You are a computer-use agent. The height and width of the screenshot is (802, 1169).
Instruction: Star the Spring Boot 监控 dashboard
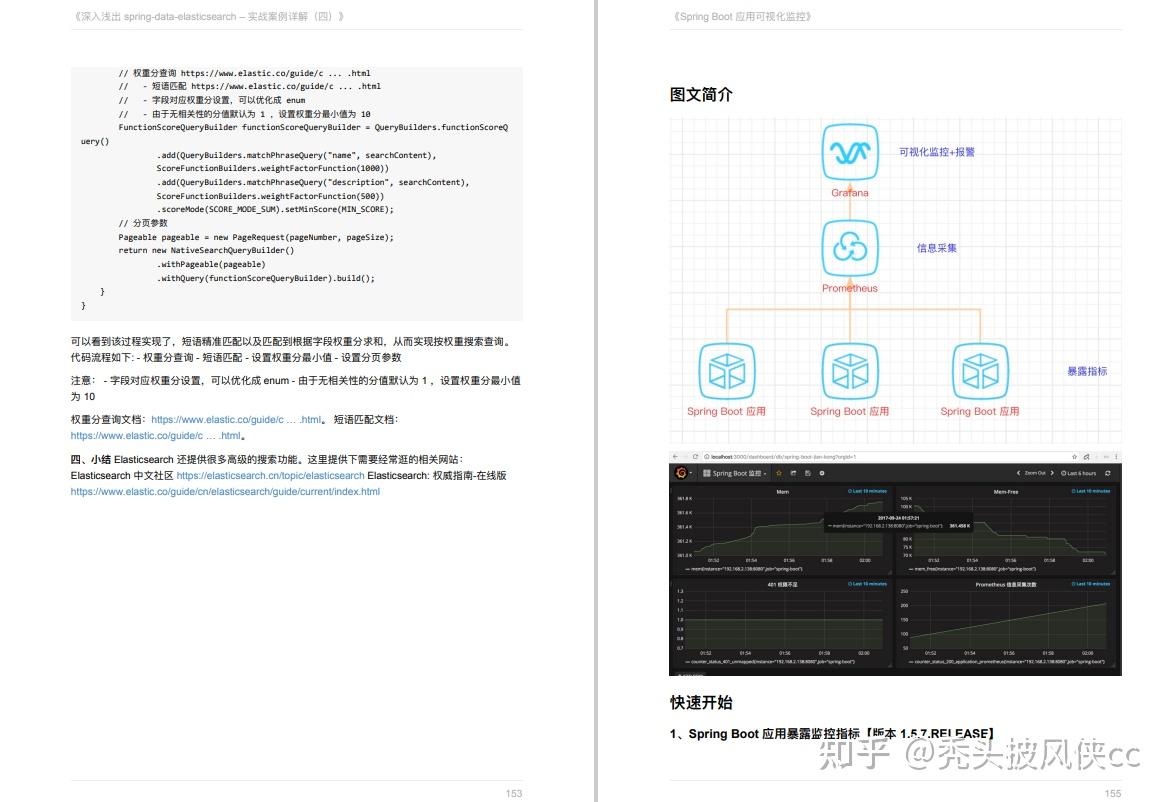[778, 472]
